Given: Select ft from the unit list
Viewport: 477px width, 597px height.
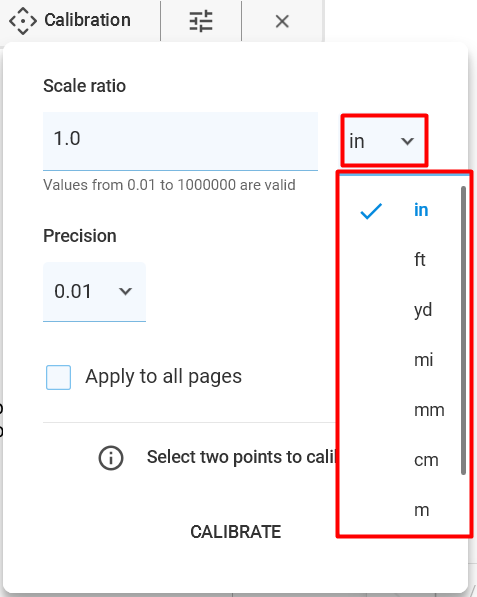Looking at the screenshot, I should click(x=420, y=260).
